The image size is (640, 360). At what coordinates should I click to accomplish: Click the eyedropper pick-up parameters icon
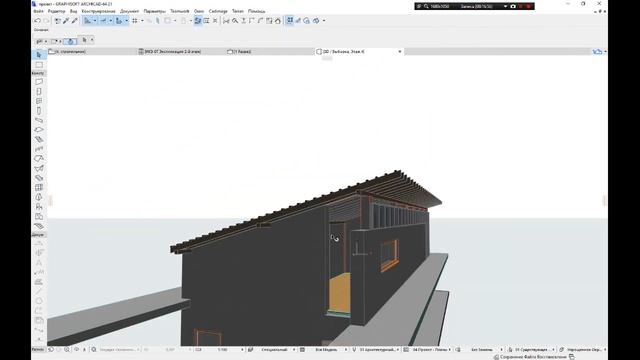pos(66,20)
